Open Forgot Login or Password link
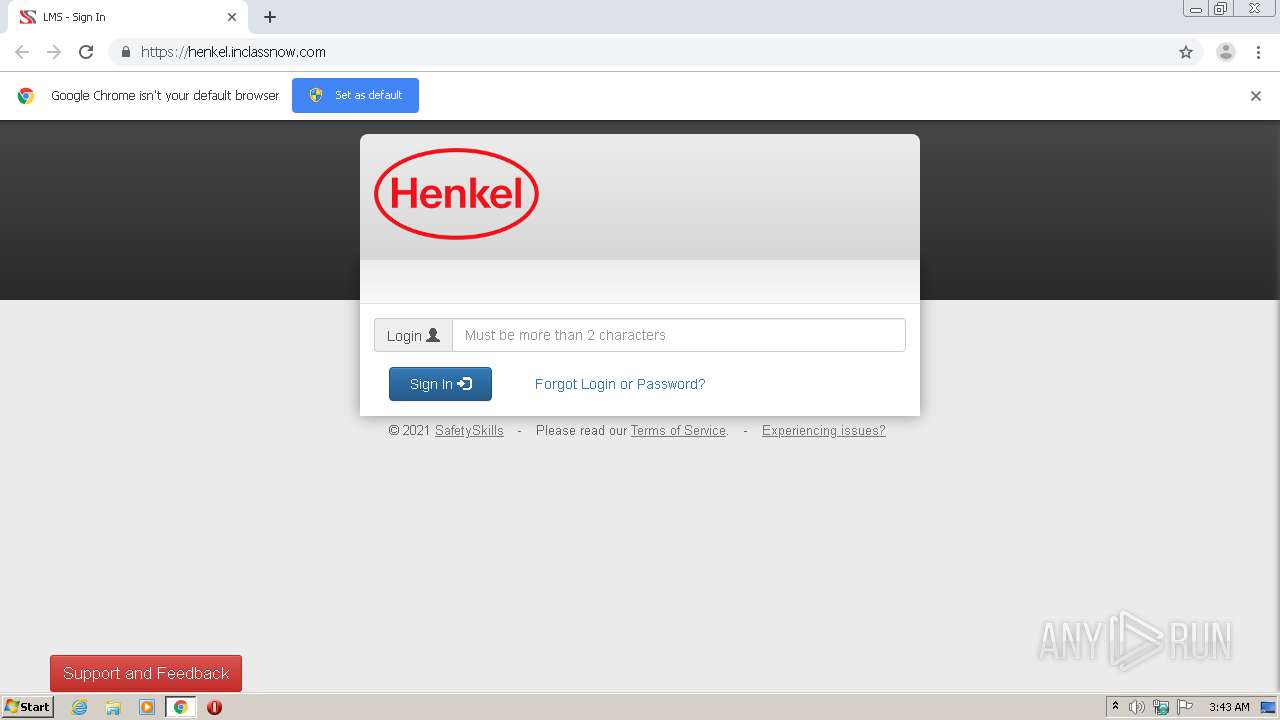 tap(620, 384)
